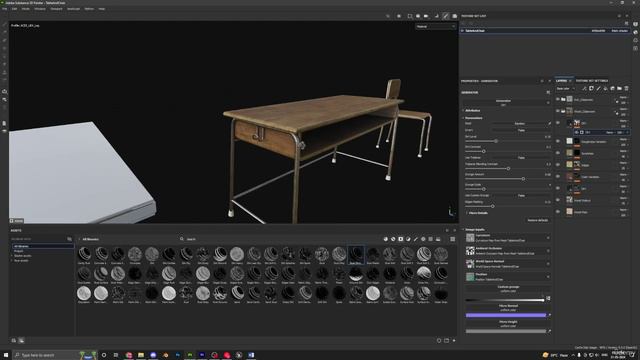The width and height of the screenshot is (640, 360).
Task: Open the Viewport menu
Action: [x=56, y=9]
